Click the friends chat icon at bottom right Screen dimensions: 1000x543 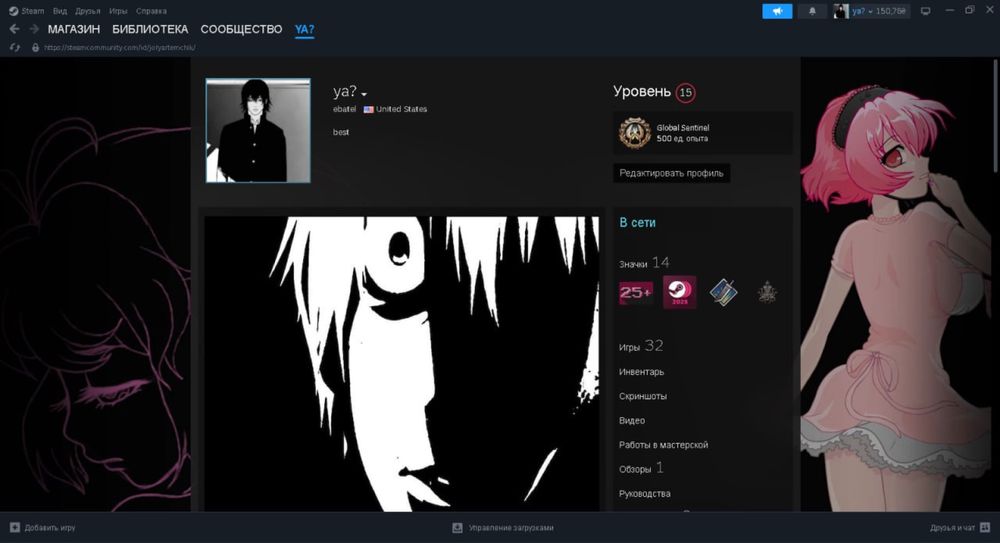point(985,528)
